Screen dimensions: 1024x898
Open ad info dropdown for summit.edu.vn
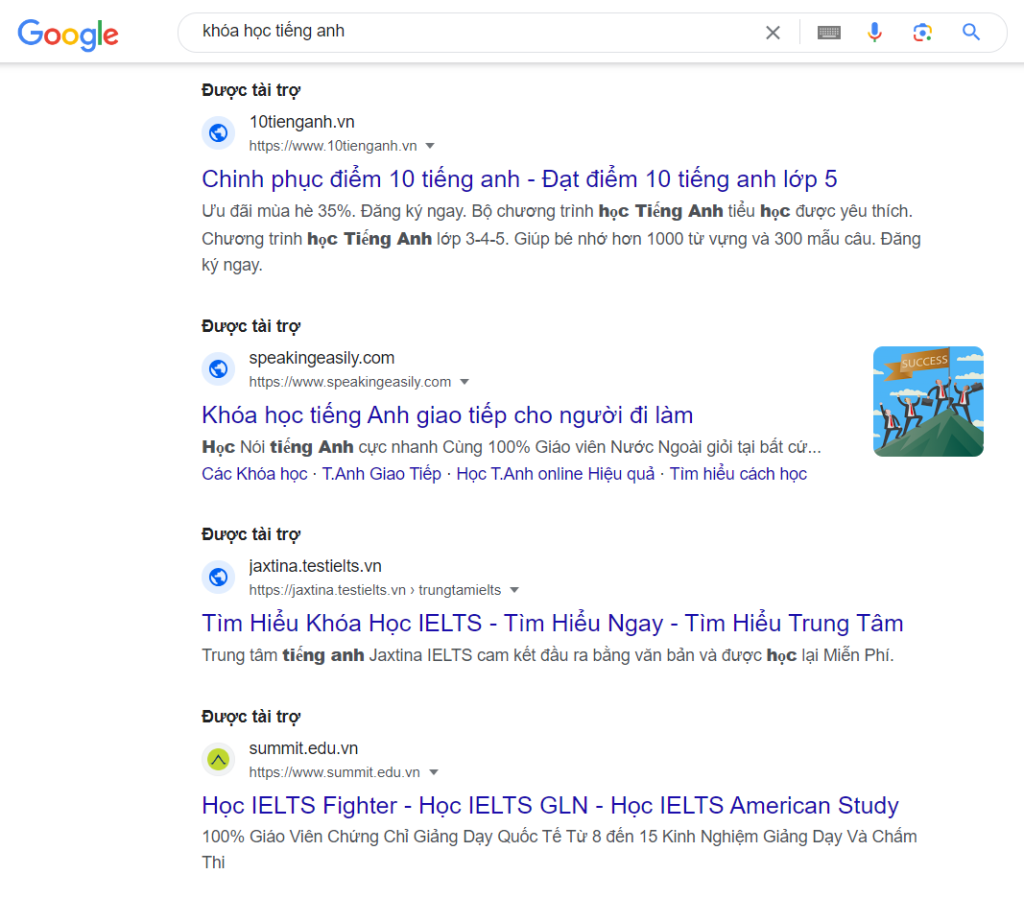(434, 771)
